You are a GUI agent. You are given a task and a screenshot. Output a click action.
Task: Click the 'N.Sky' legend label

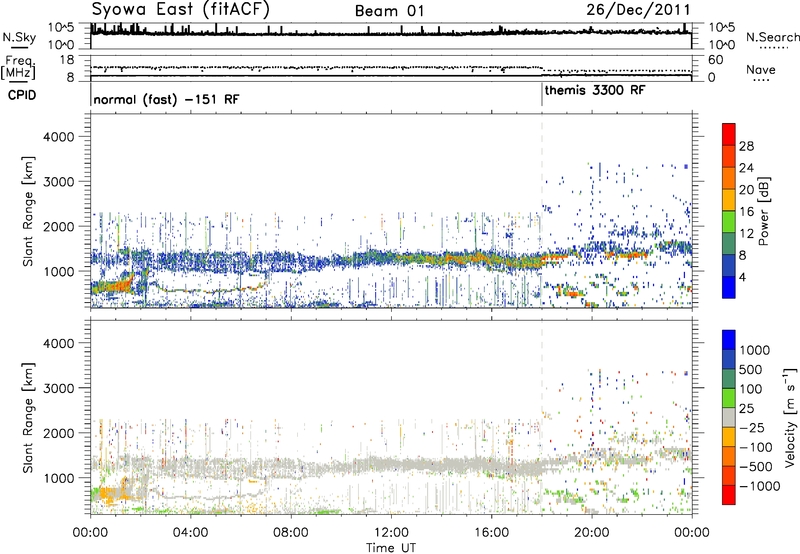coord(19,37)
